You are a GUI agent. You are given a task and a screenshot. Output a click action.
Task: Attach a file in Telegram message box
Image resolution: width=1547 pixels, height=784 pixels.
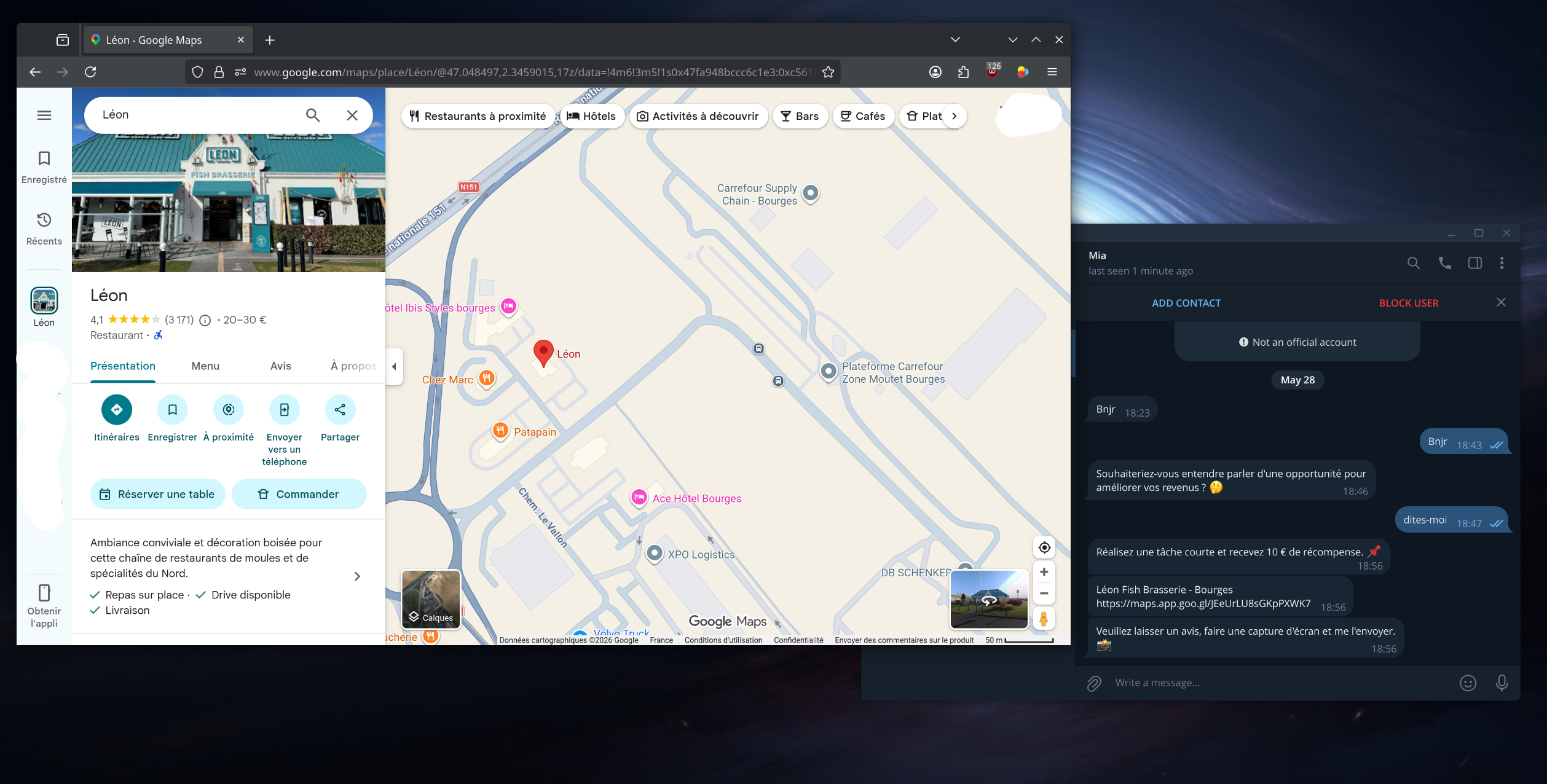click(x=1094, y=683)
